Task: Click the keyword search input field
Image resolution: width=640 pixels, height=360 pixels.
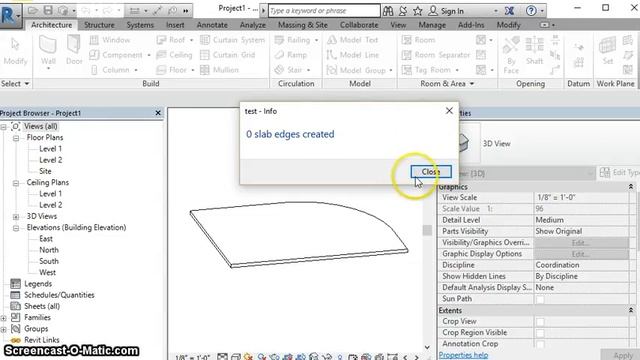Action: coord(324,11)
